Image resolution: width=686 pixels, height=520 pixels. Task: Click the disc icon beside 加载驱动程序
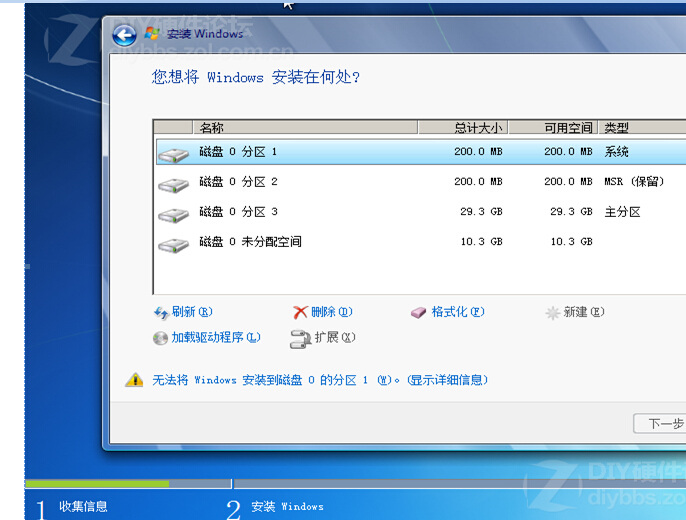tap(161, 338)
